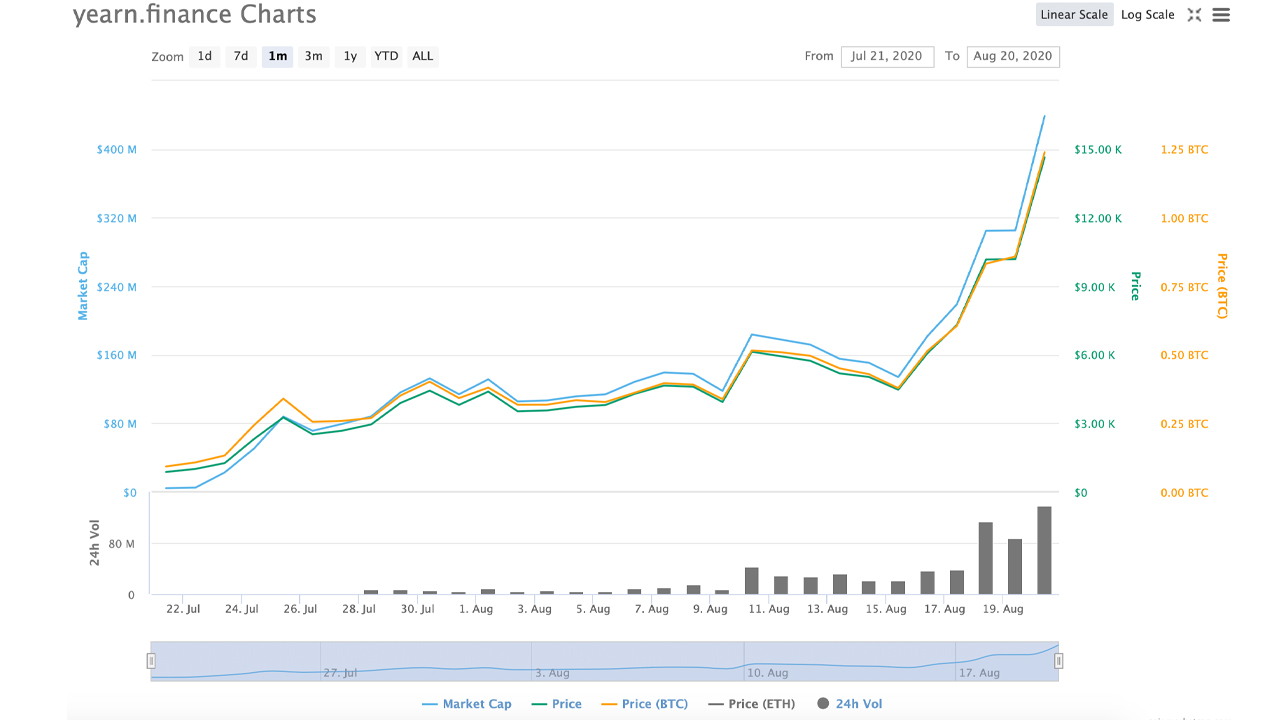Select the 3m zoom range
The height and width of the screenshot is (720, 1280).
pos(314,56)
